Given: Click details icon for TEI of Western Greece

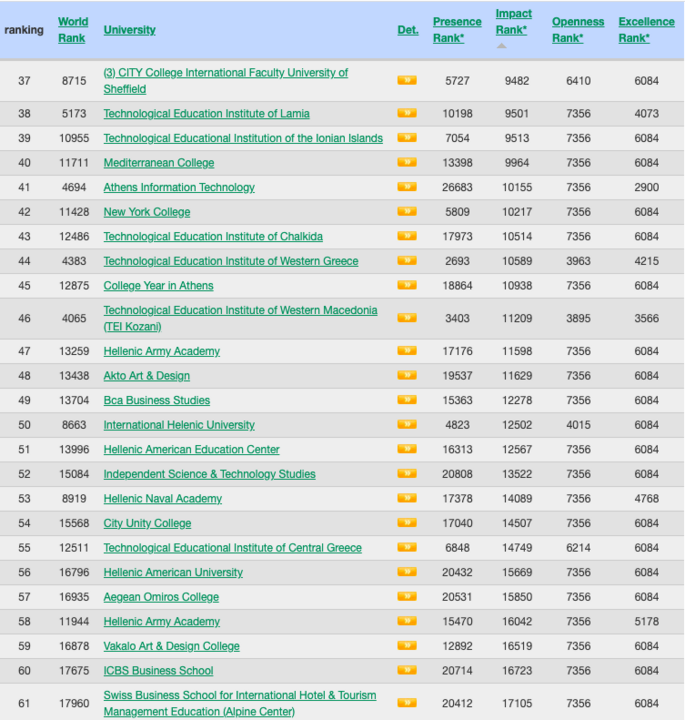Looking at the screenshot, I should click(407, 260).
